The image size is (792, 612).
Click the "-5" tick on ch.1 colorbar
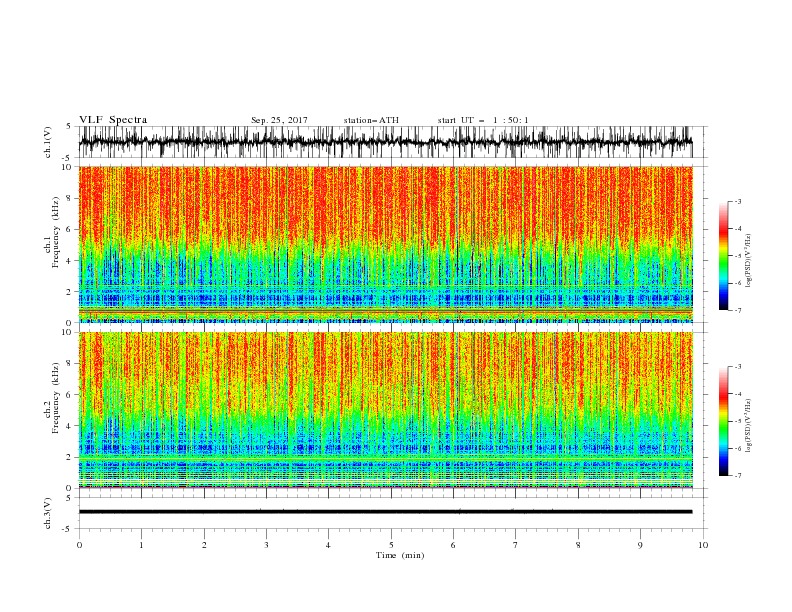click(737, 256)
